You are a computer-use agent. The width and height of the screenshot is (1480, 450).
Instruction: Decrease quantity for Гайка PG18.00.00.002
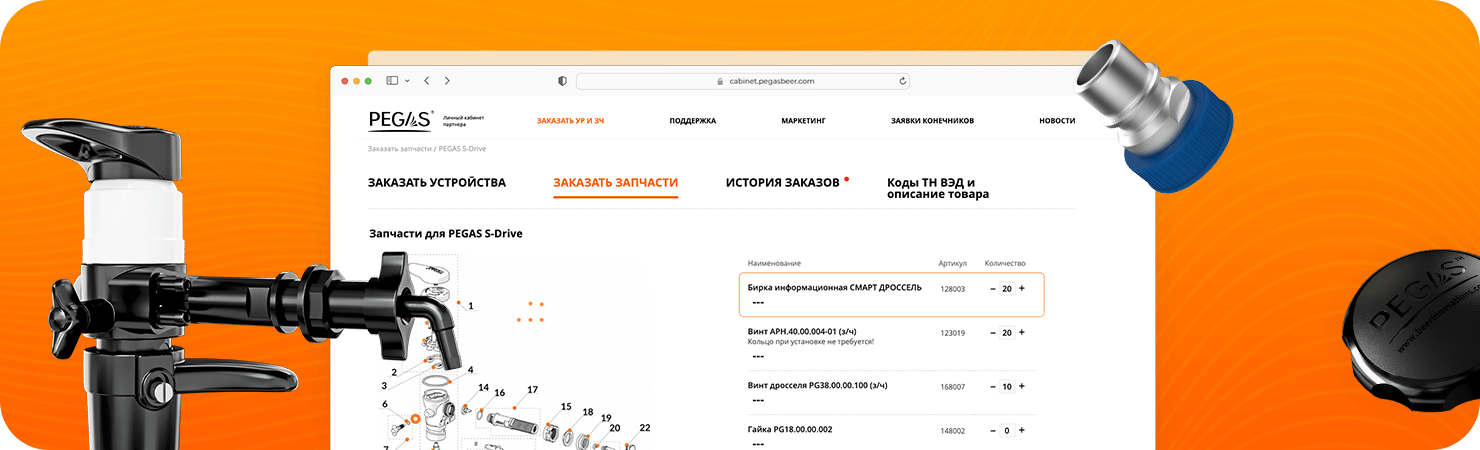pos(993,430)
